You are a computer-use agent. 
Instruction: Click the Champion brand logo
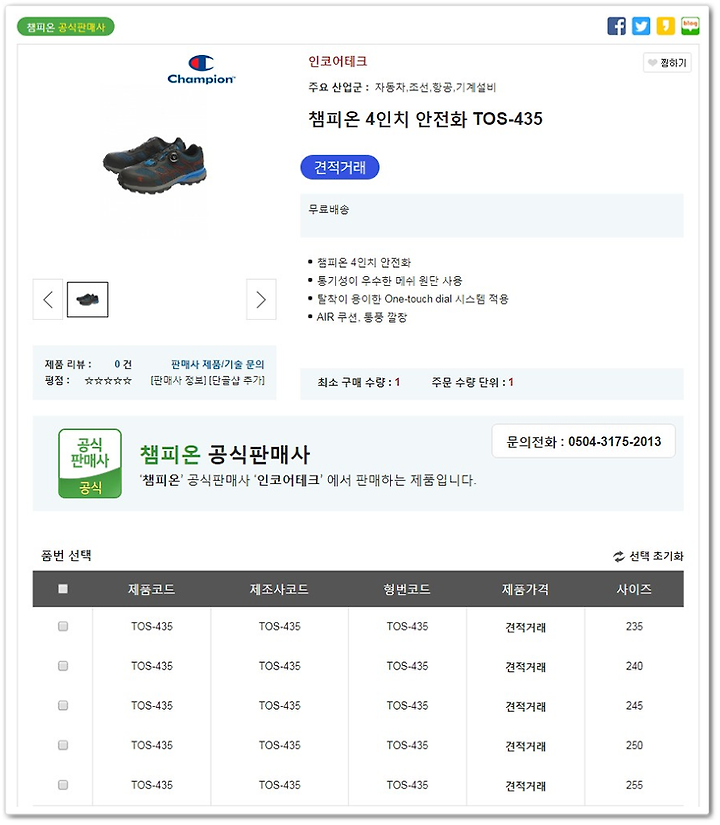point(201,70)
